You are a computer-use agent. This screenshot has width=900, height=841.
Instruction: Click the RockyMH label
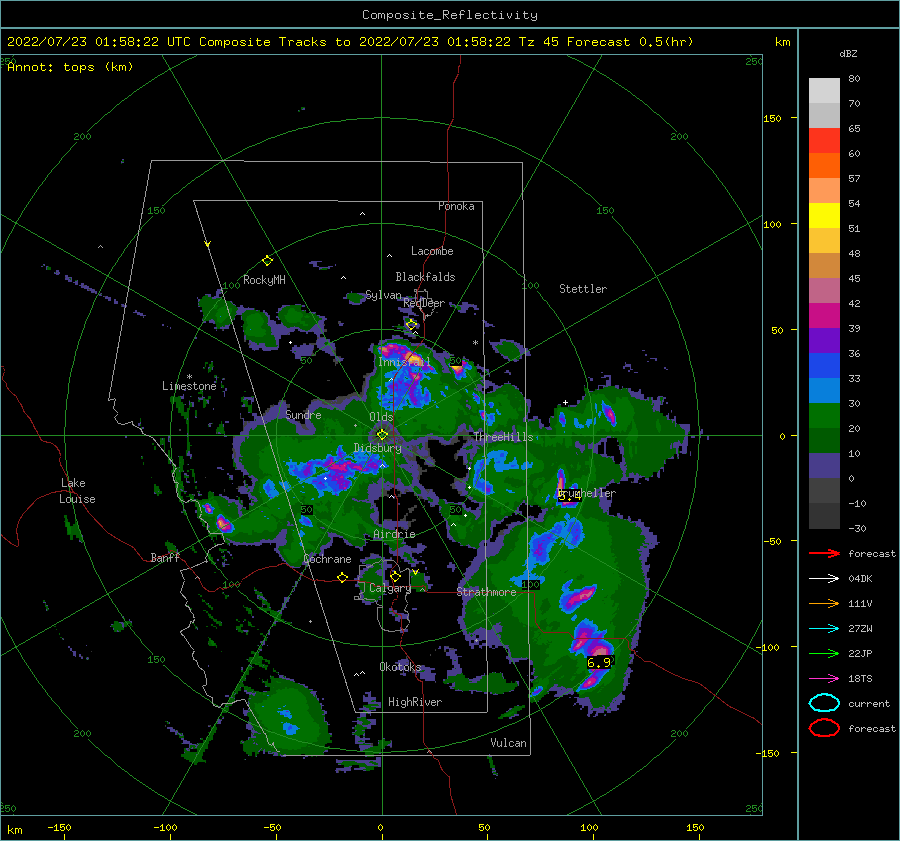coord(264,280)
